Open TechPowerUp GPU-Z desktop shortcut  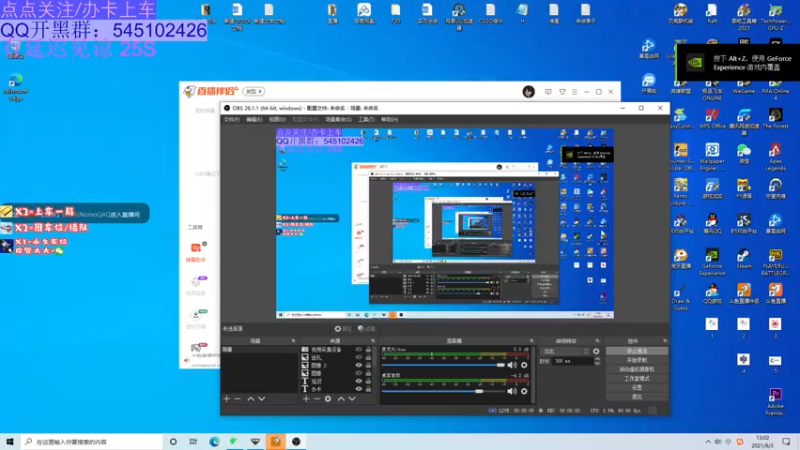[x=776, y=16]
